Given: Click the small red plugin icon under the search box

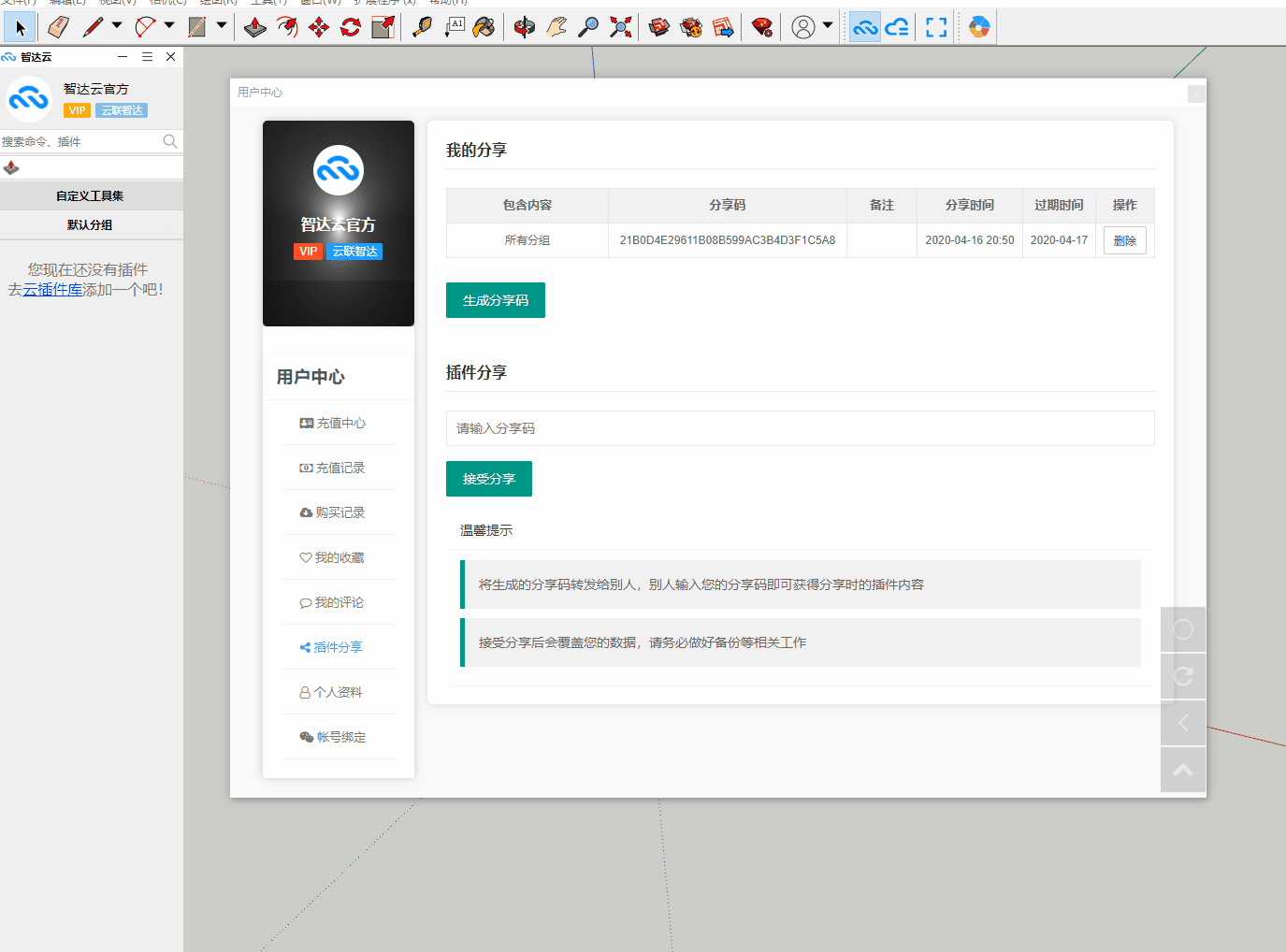Looking at the screenshot, I should (11, 167).
